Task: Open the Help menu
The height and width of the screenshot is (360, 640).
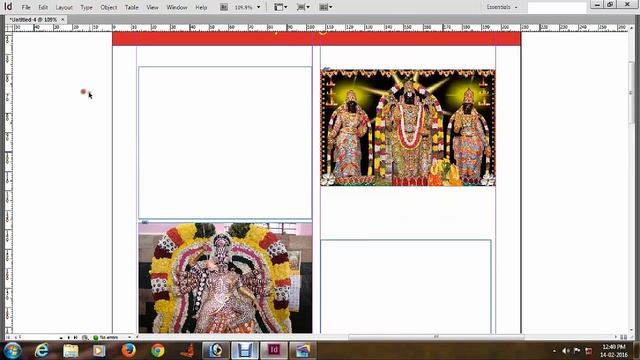Action: [201, 7]
